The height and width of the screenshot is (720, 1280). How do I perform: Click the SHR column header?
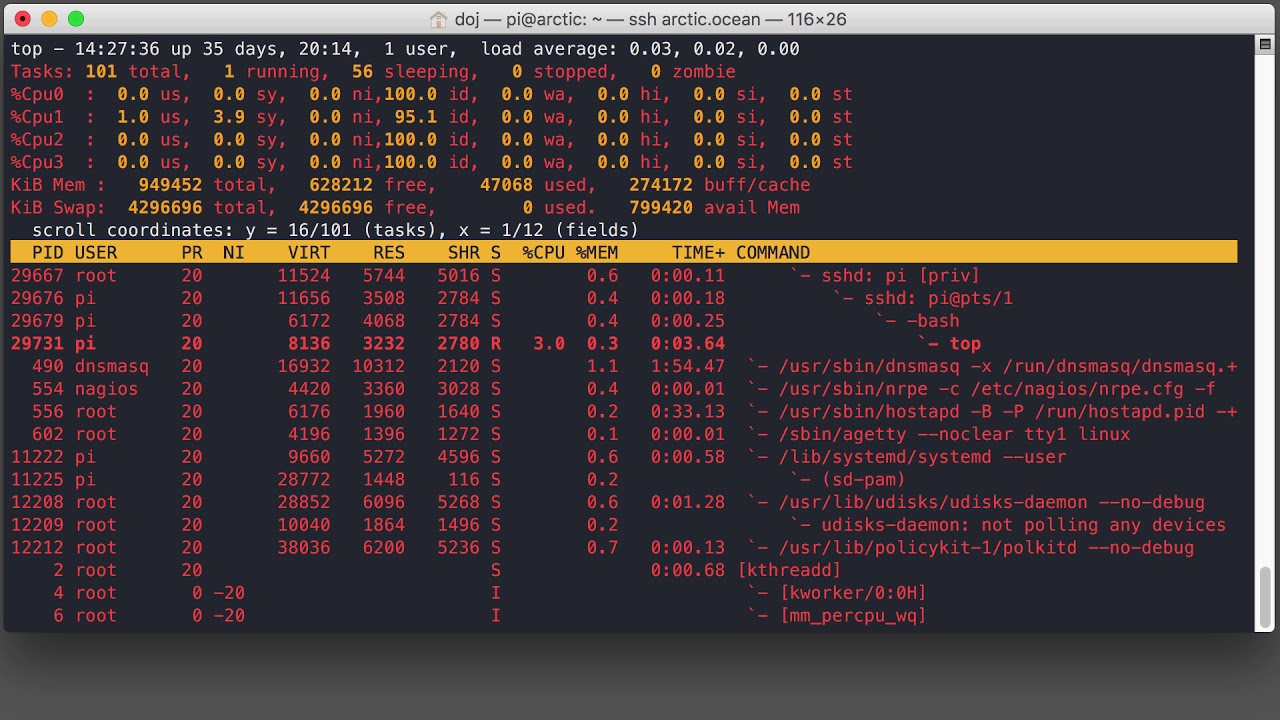pos(464,253)
